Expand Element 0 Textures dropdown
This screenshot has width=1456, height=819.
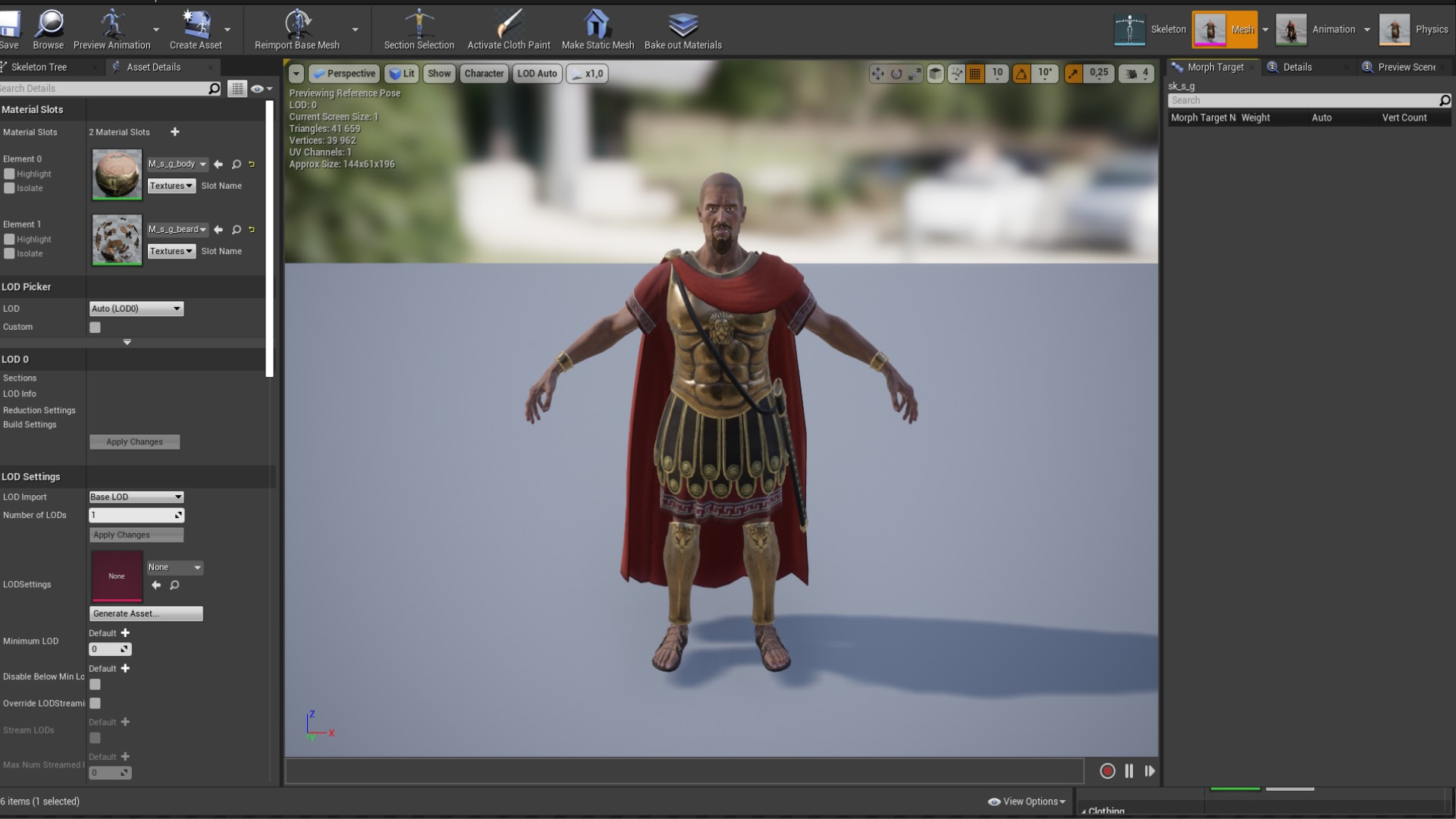[171, 186]
